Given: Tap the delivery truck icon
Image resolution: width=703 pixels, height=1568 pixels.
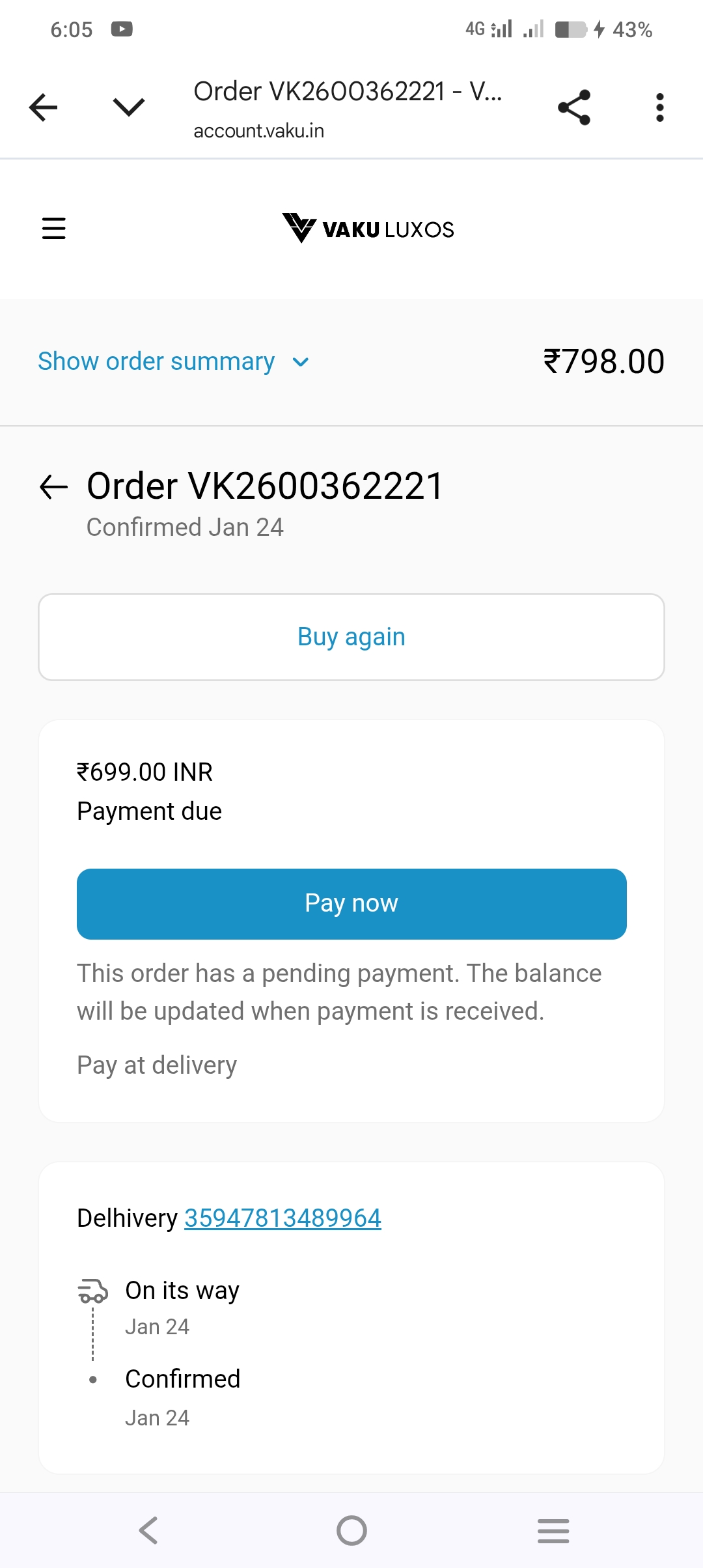Looking at the screenshot, I should click(x=93, y=1290).
